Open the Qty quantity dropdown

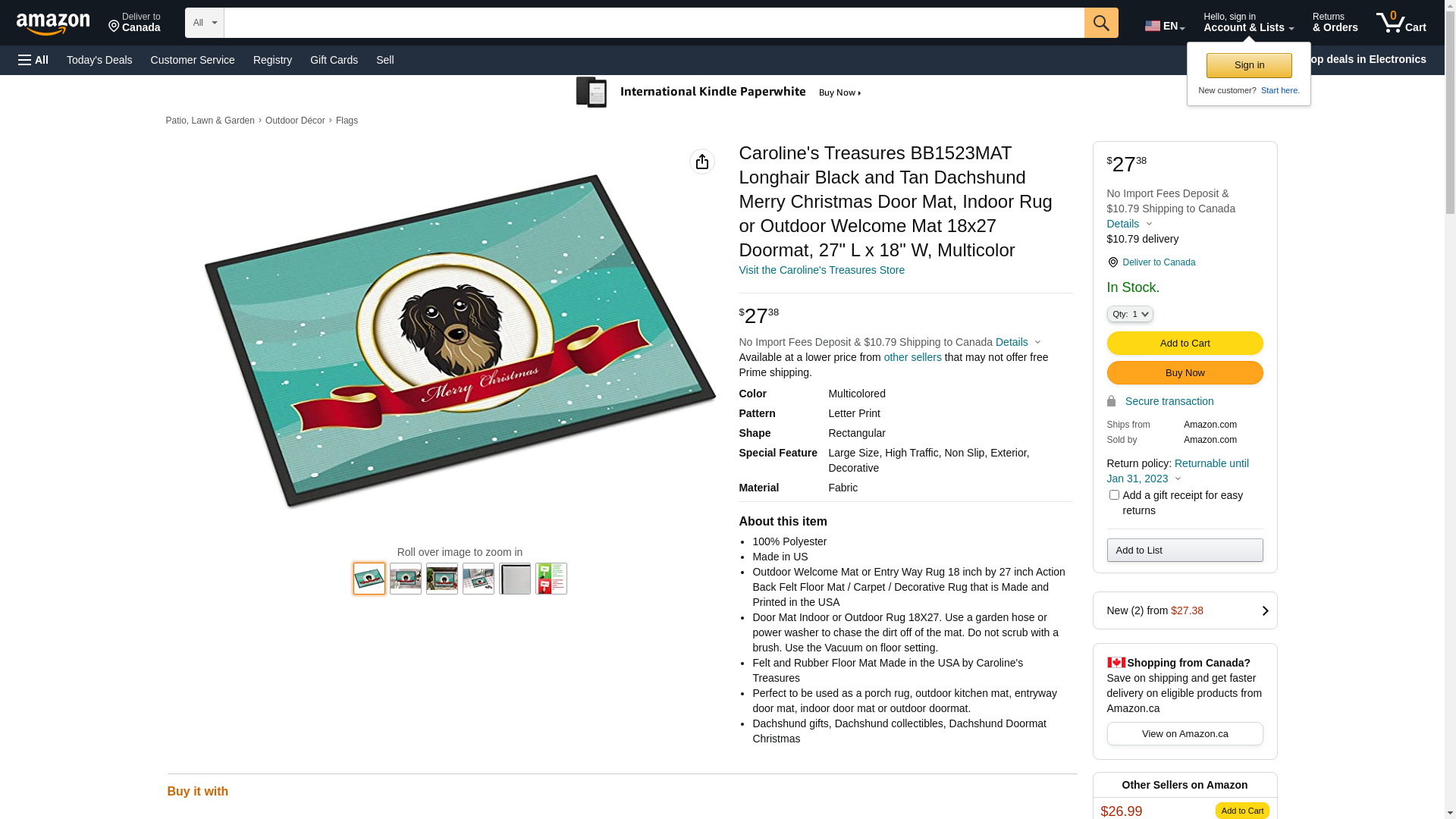(1130, 314)
